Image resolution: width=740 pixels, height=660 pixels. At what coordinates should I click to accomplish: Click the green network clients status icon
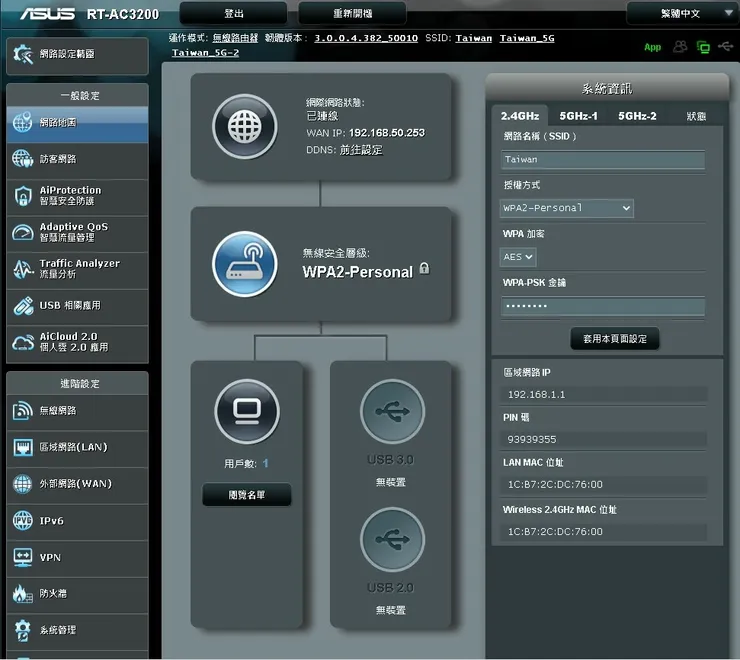pyautogui.click(x=703, y=47)
